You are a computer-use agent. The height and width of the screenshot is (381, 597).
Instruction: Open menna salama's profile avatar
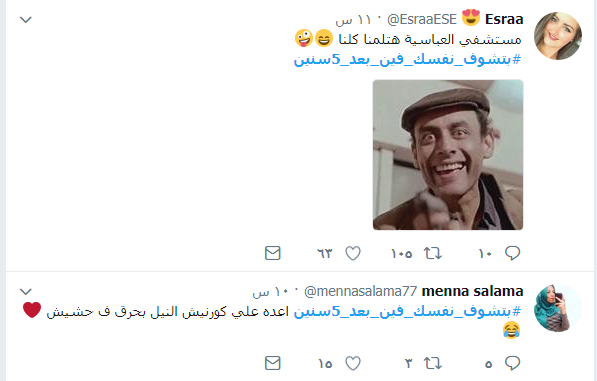click(558, 308)
